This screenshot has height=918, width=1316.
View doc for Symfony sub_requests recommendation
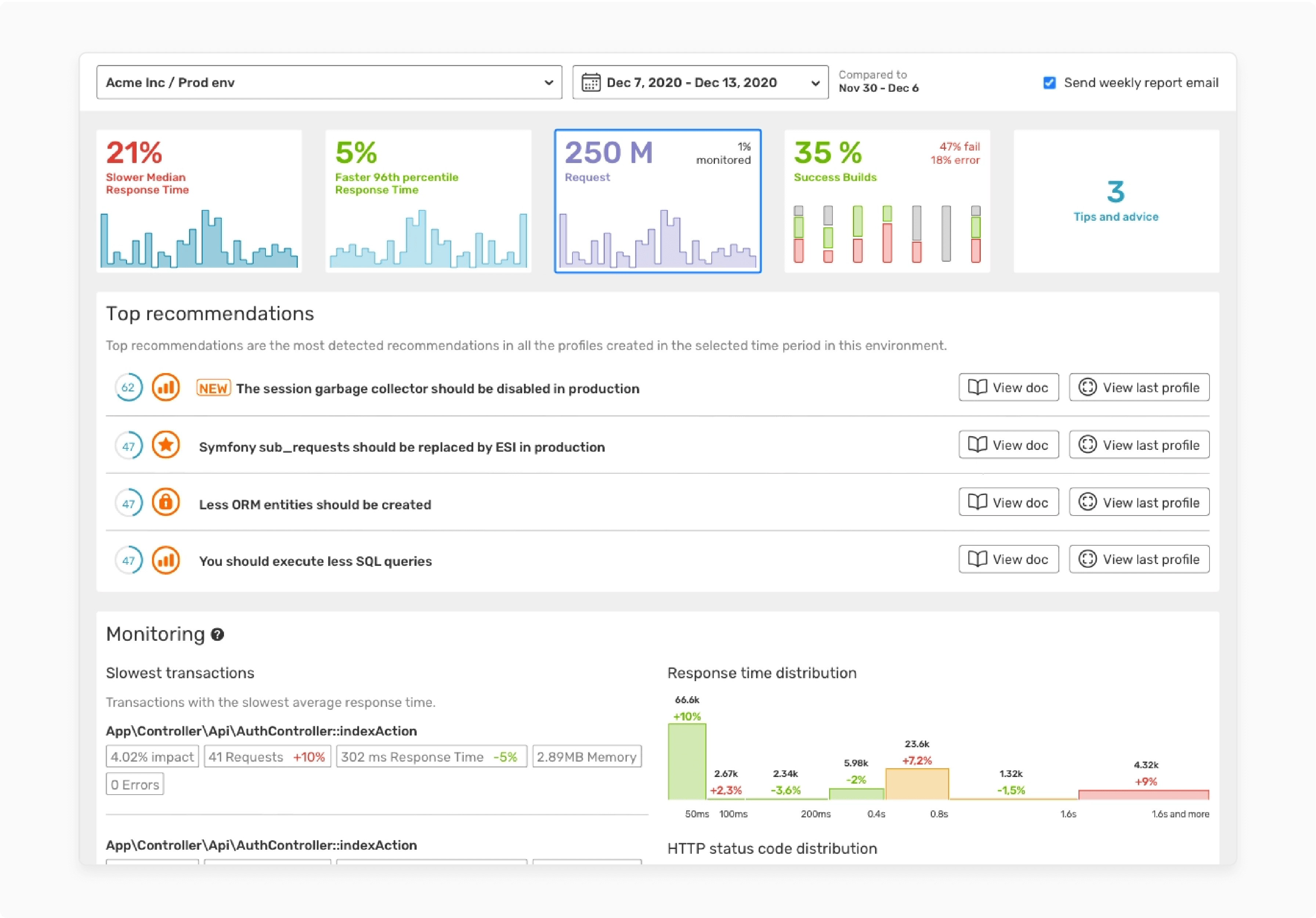point(1008,445)
